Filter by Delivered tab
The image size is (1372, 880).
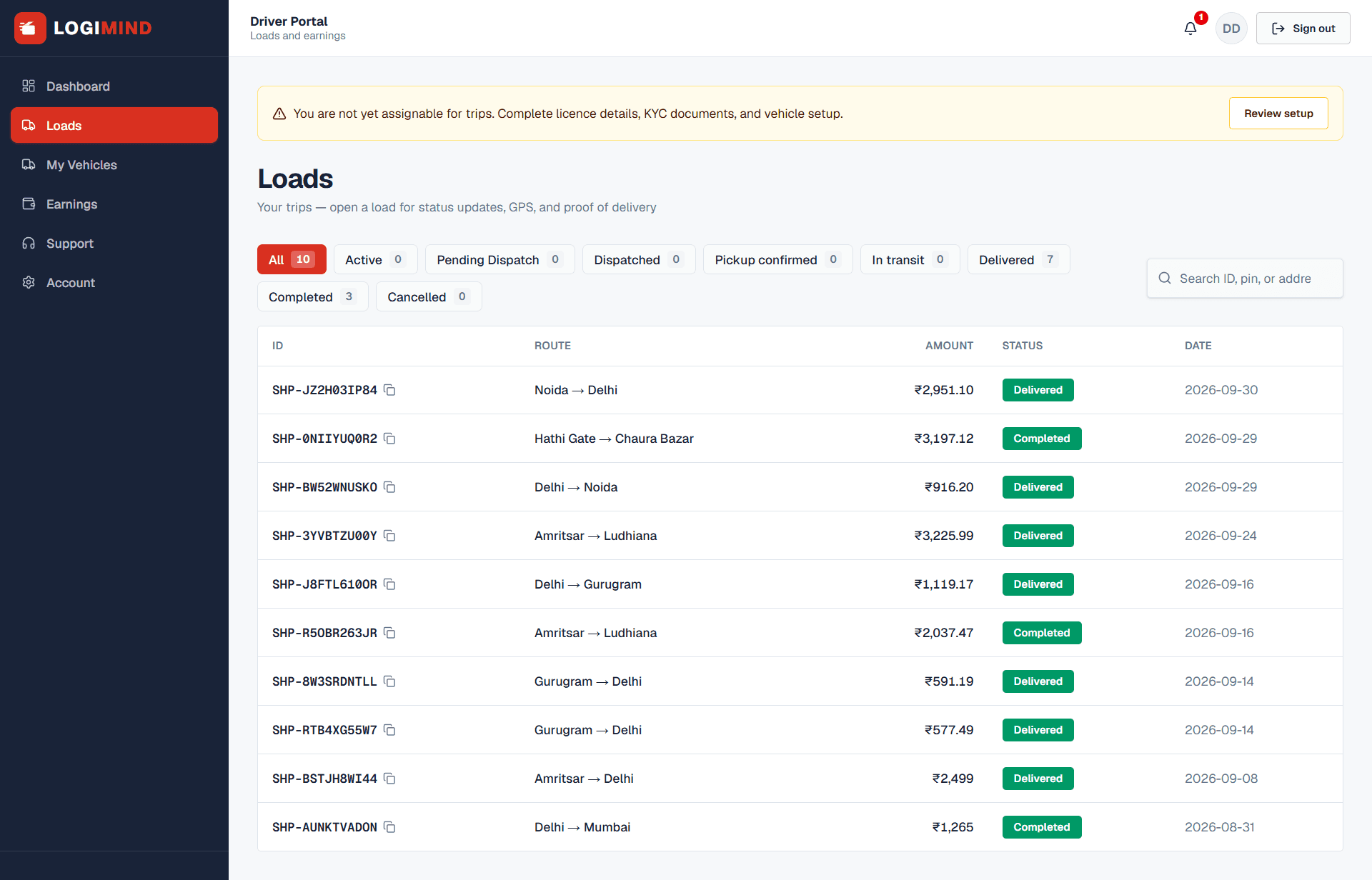1018,259
